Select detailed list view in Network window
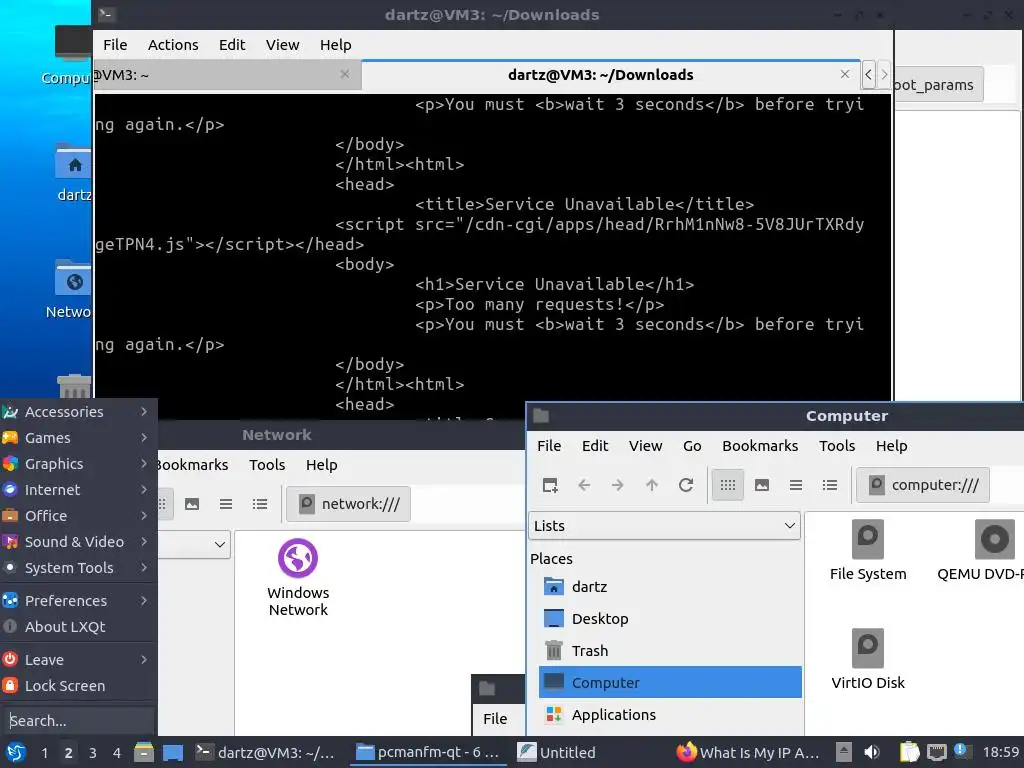This screenshot has height=768, width=1024. pyautogui.click(x=260, y=504)
